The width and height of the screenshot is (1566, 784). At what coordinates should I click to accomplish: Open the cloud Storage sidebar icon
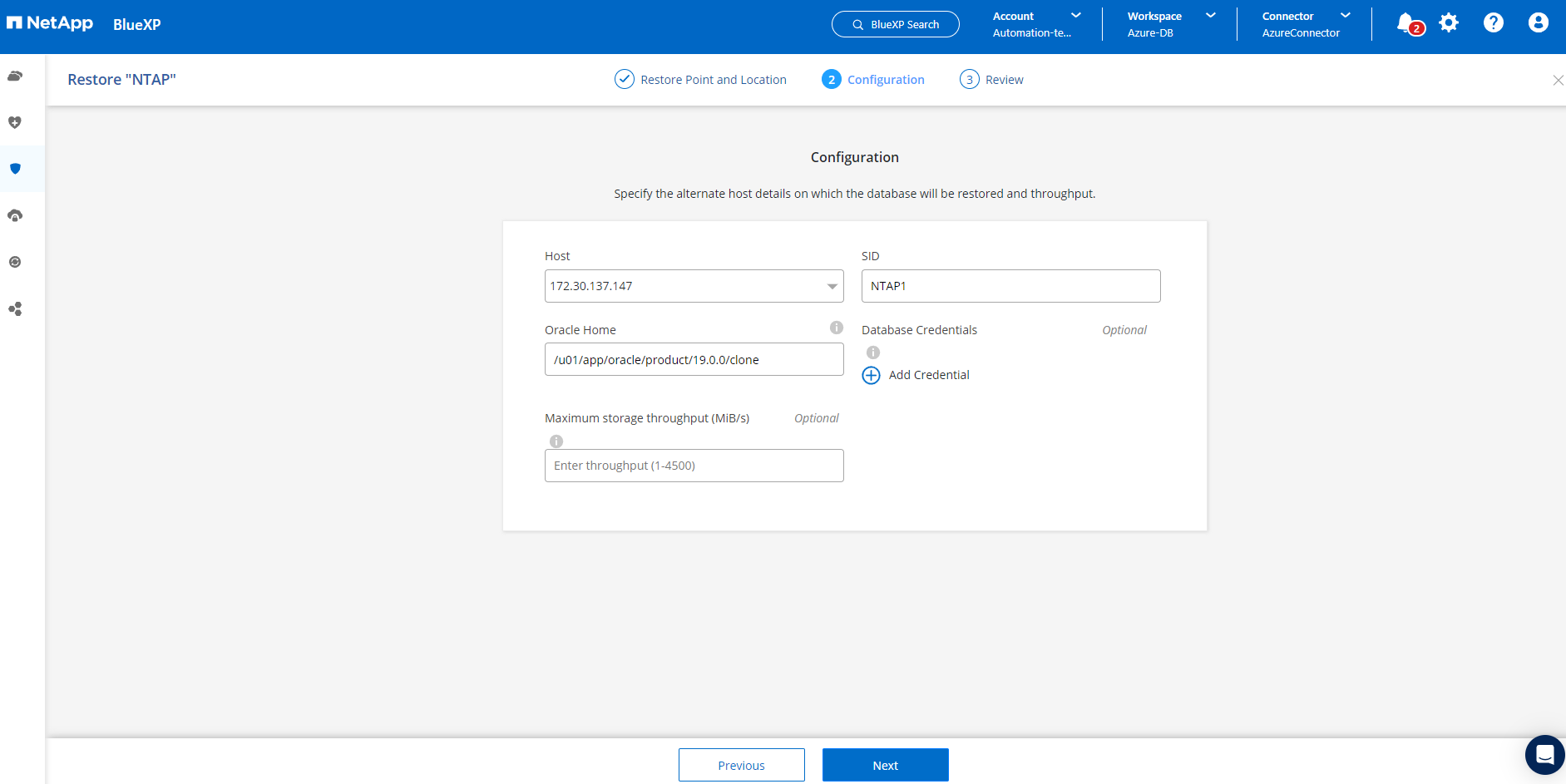pos(15,76)
